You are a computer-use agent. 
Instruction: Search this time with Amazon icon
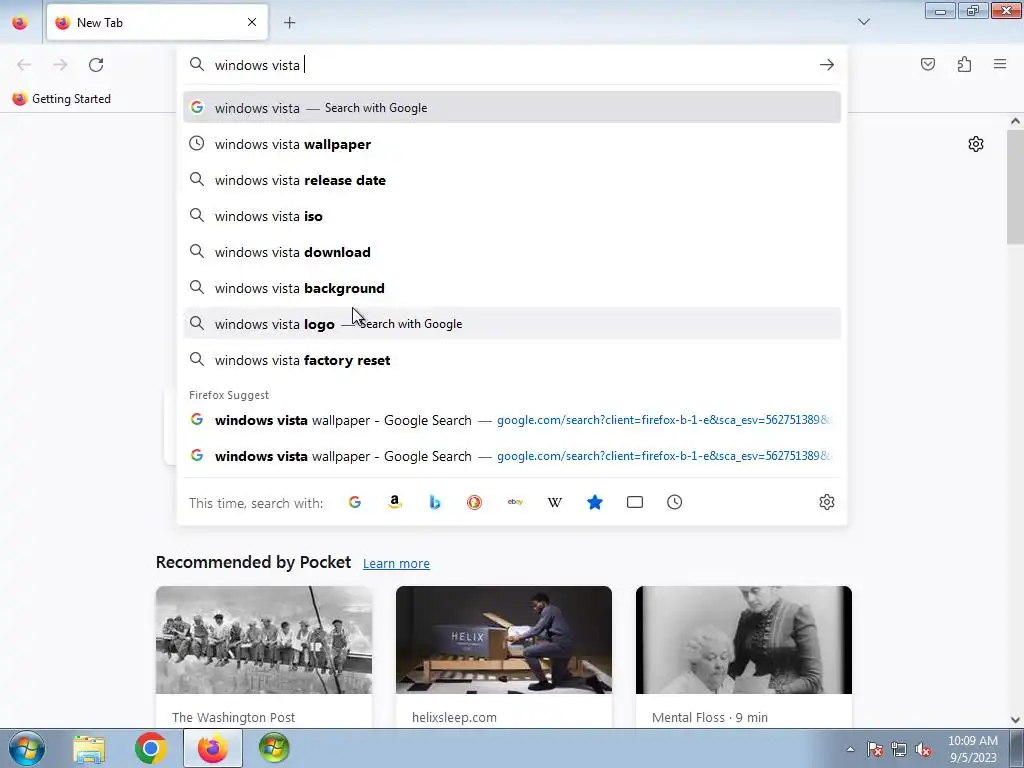(x=394, y=502)
